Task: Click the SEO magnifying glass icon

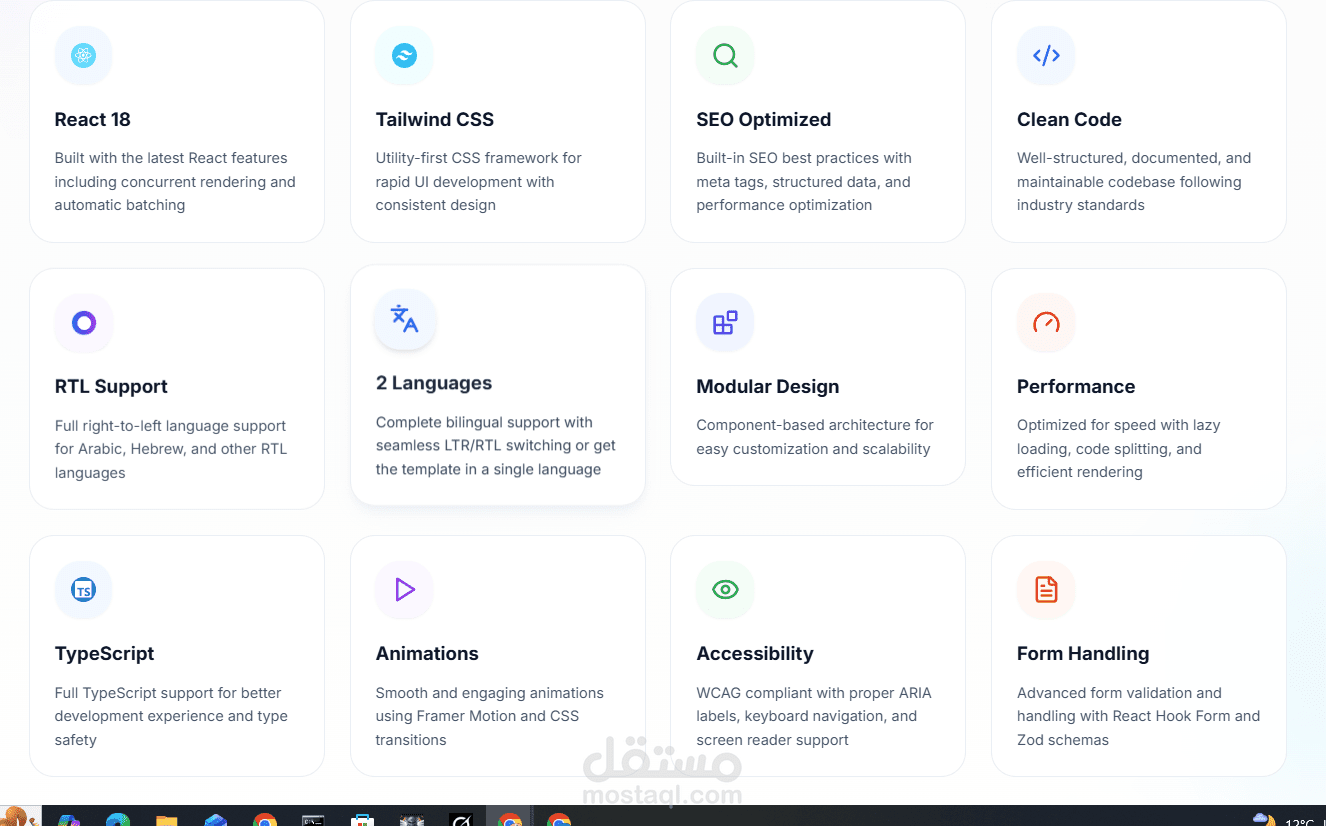Action: pos(725,56)
